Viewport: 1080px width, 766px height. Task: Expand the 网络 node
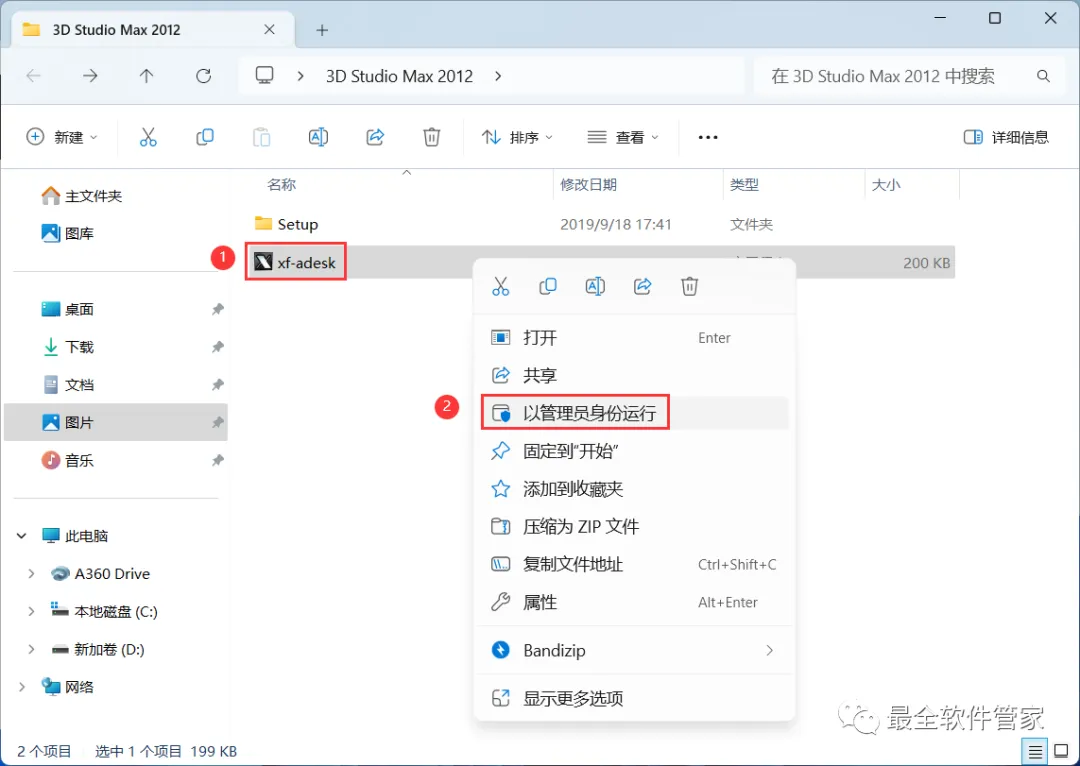point(21,687)
